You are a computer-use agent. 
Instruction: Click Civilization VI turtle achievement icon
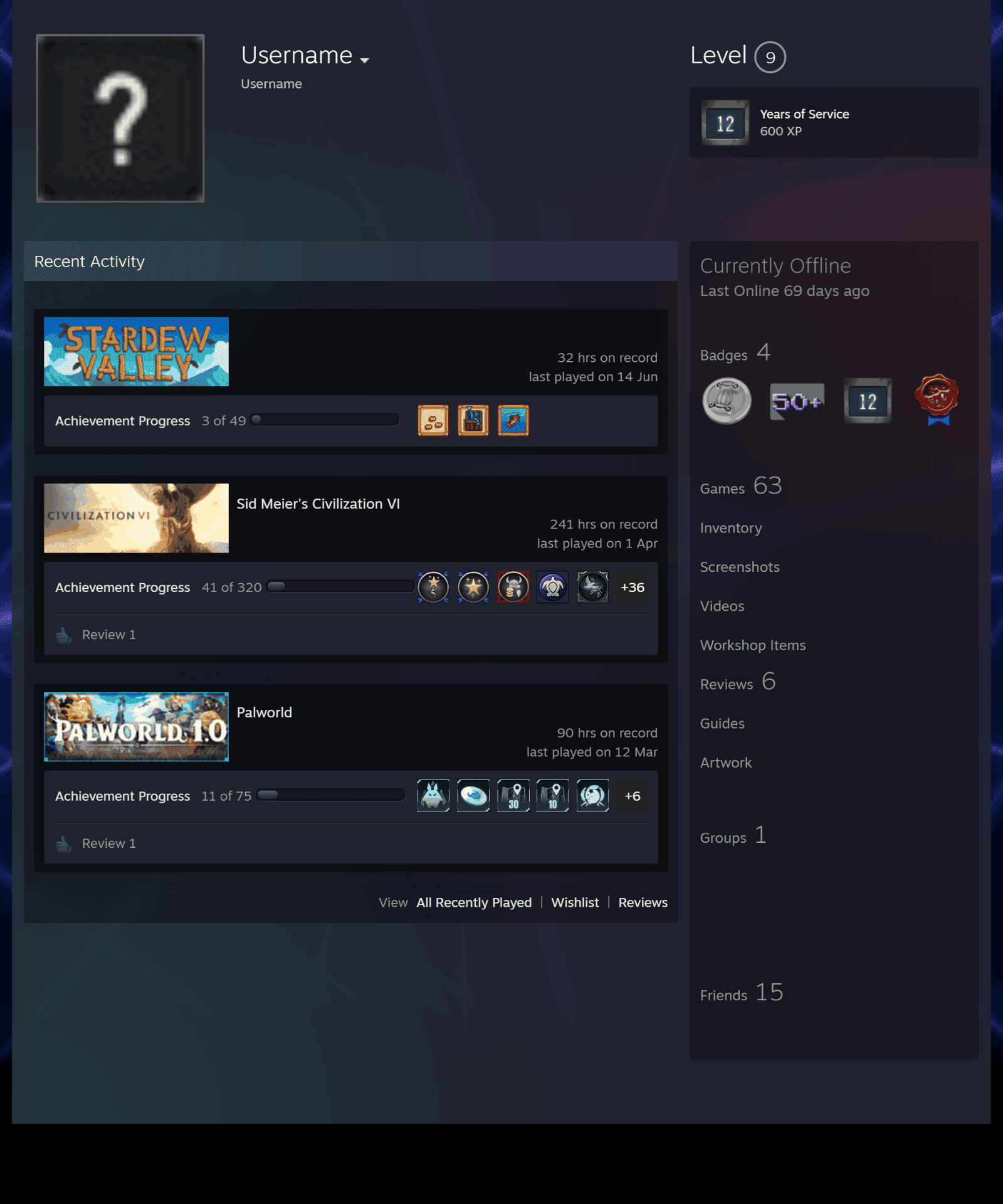[x=553, y=587]
